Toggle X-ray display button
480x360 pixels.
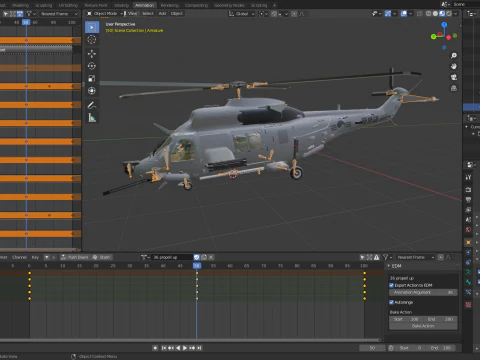(420, 14)
